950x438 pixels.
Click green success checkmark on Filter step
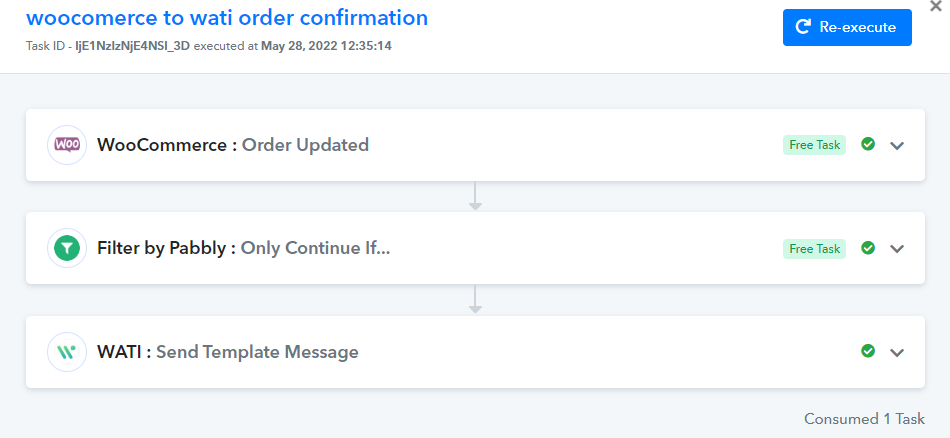[x=868, y=248]
